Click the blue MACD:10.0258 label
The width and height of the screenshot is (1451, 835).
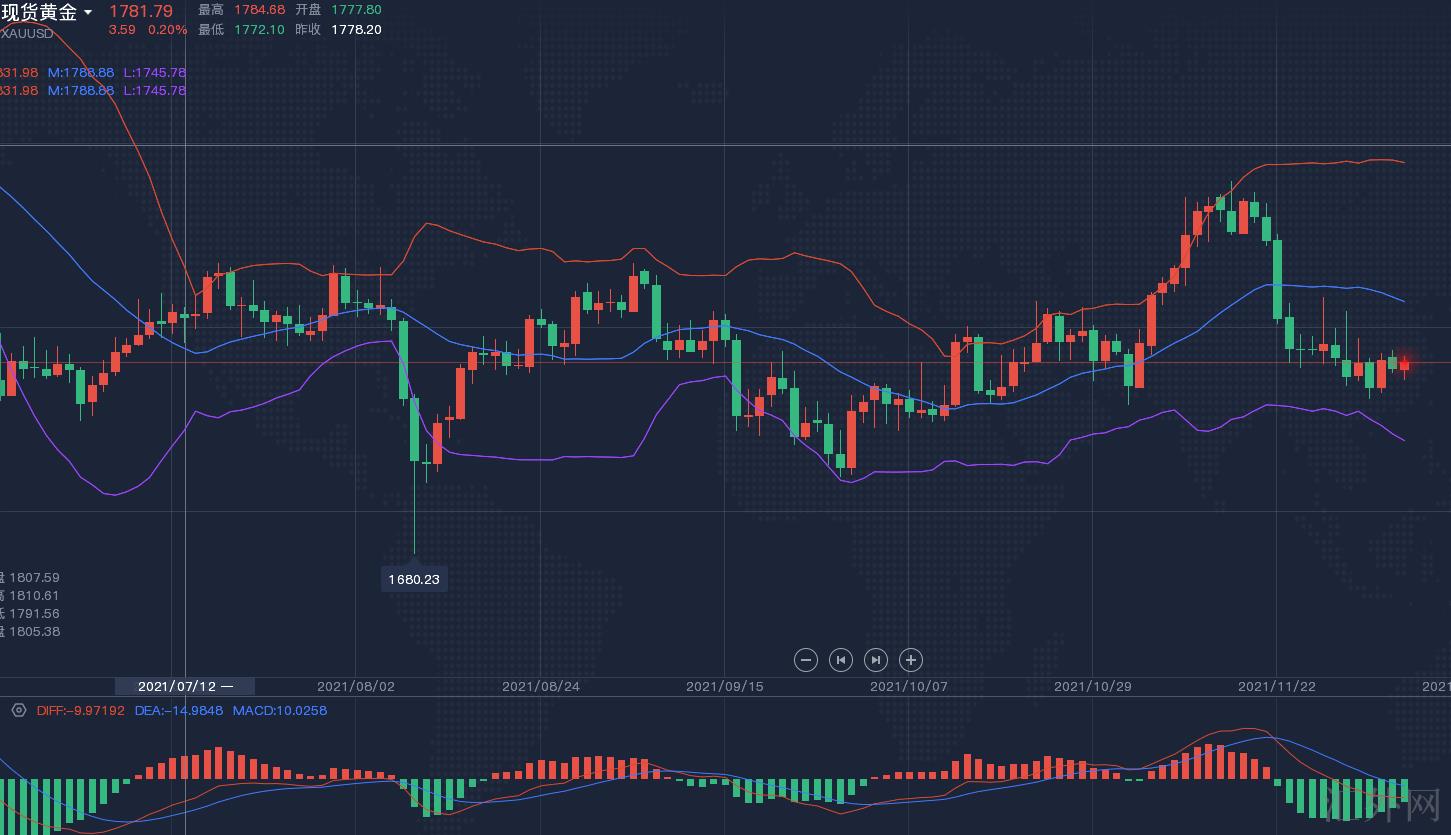(280, 710)
